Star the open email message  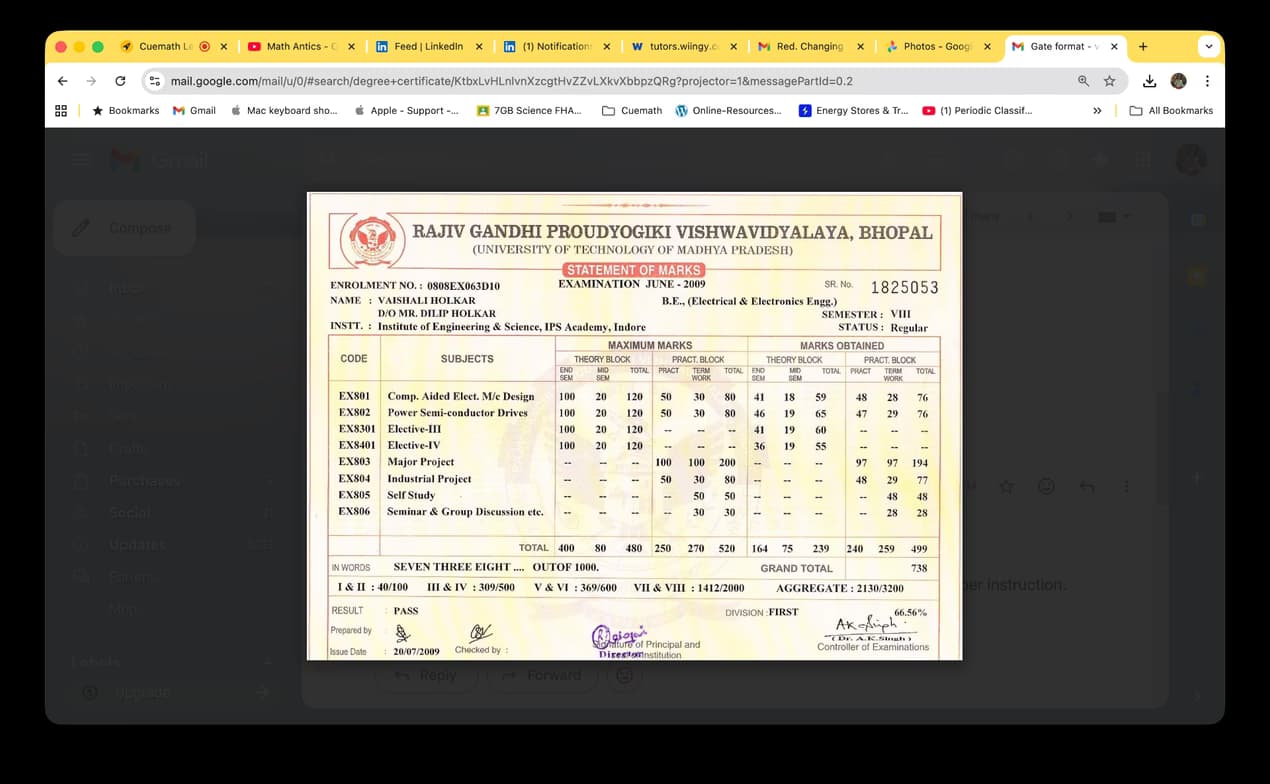(x=1007, y=487)
